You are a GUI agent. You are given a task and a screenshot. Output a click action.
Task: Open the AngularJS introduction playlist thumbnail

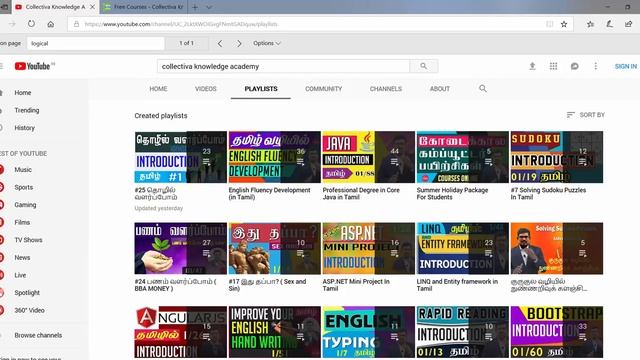(180, 332)
